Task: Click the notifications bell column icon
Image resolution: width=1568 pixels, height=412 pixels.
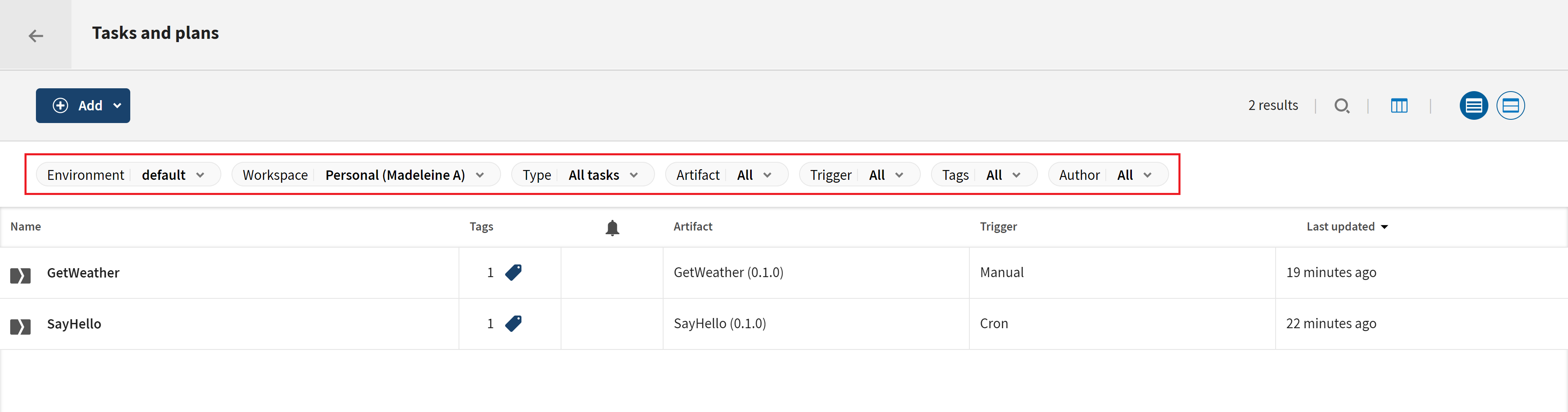Action: pos(612,228)
